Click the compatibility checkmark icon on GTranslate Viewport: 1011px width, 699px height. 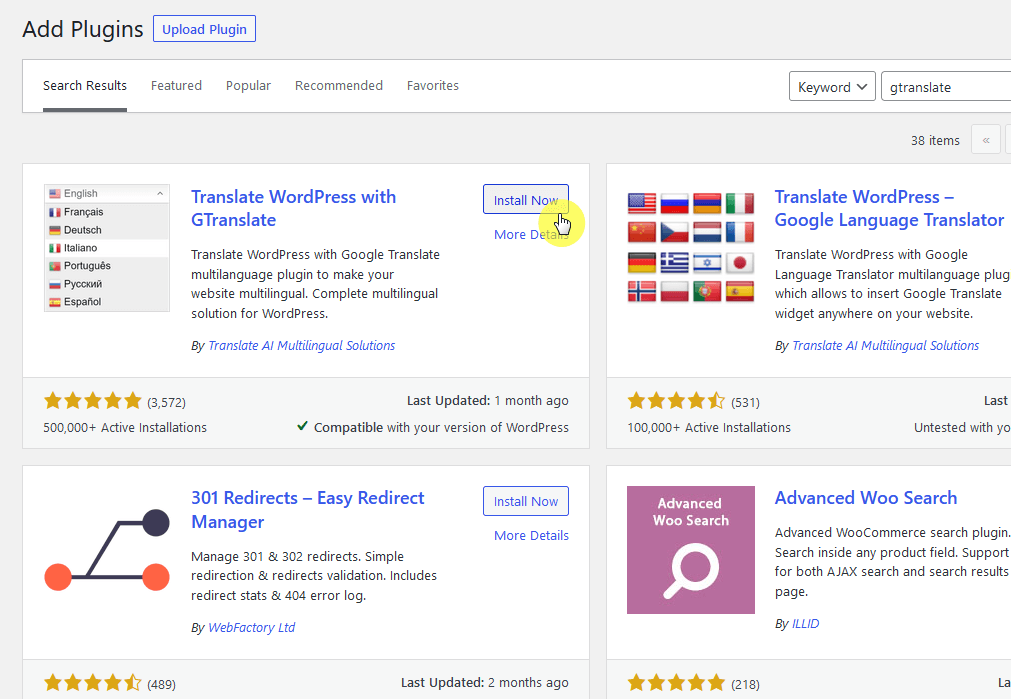point(302,426)
